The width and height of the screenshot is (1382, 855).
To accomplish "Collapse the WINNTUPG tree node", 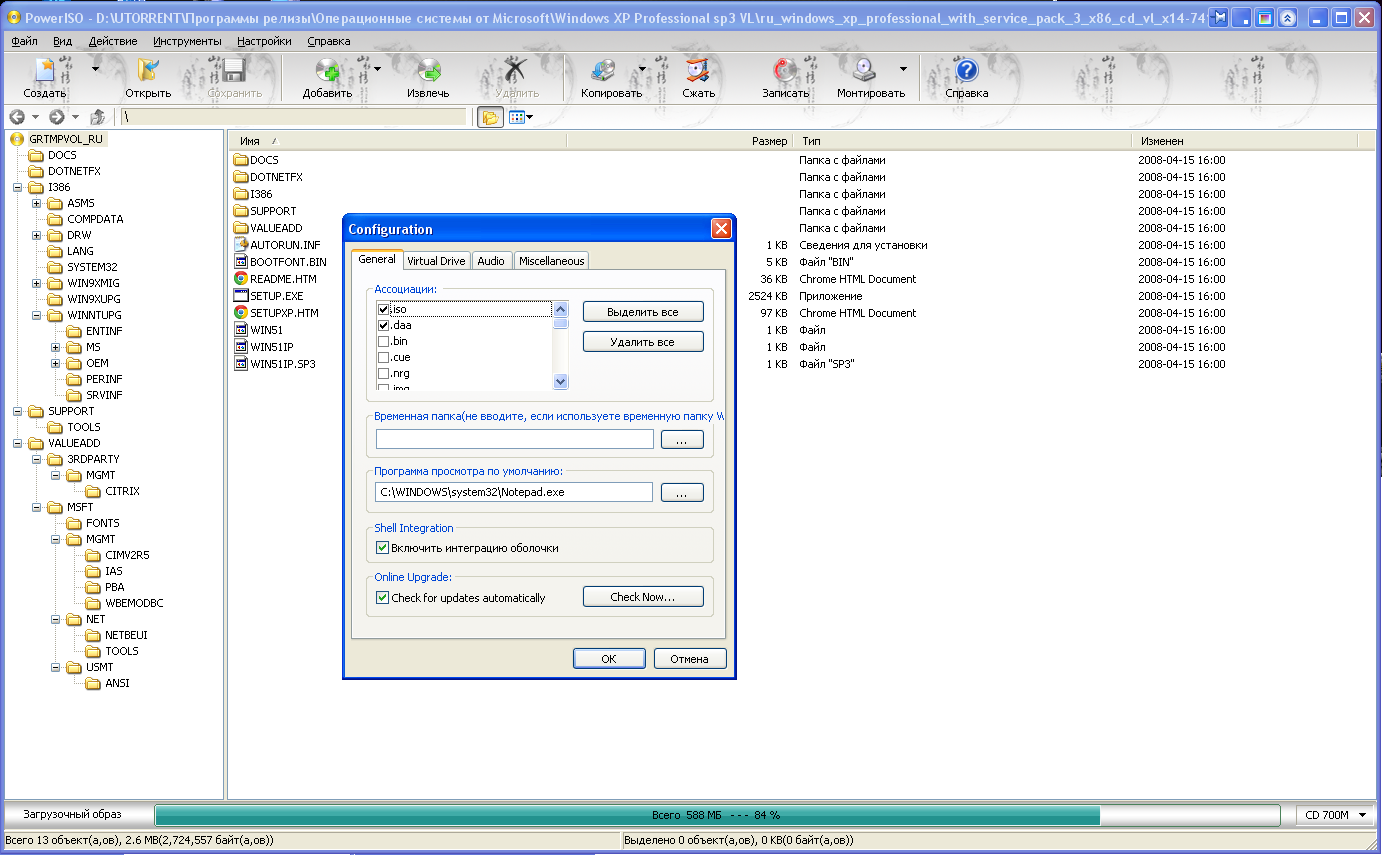I will pyautogui.click(x=37, y=315).
